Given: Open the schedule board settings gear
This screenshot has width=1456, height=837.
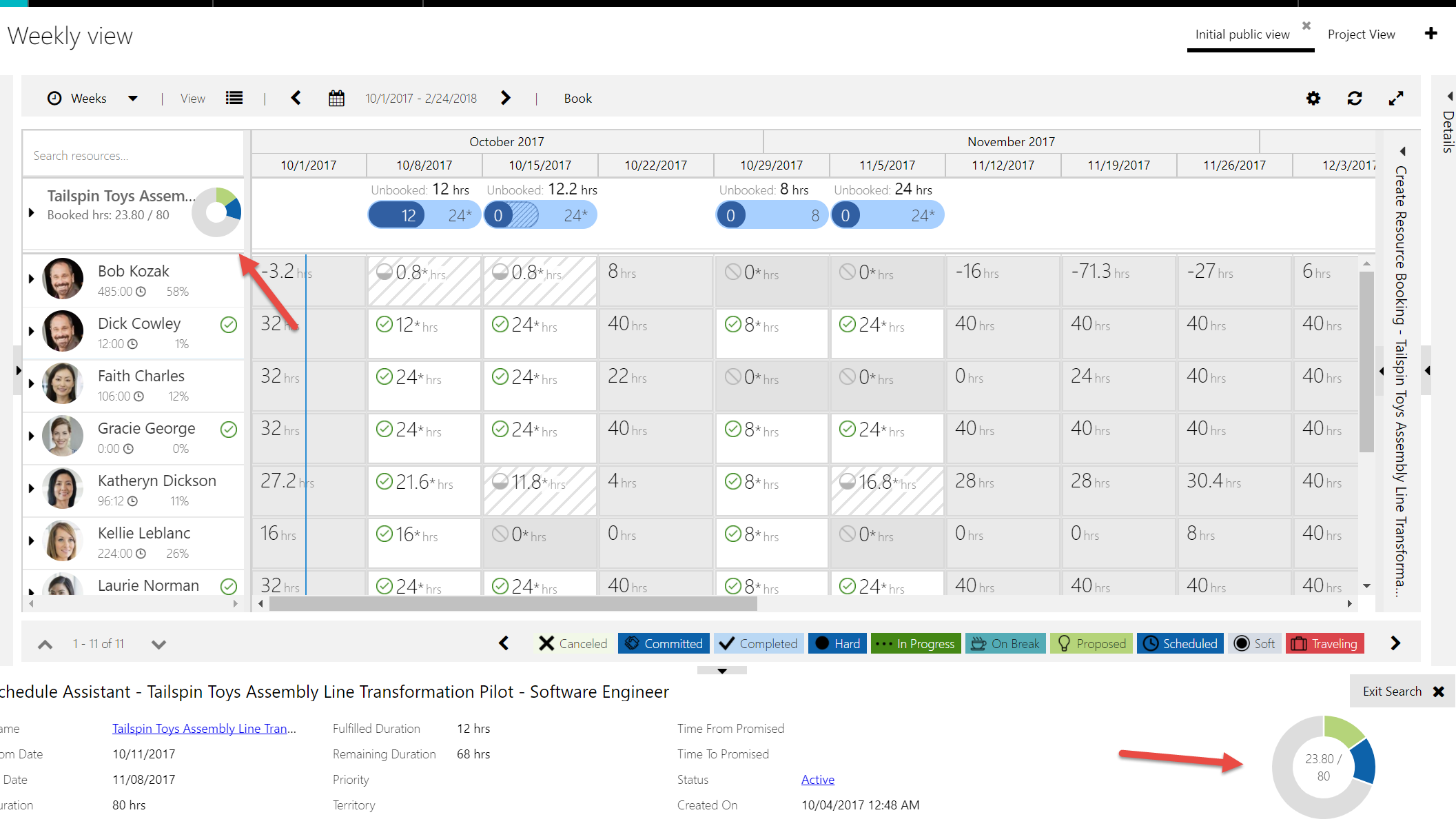Looking at the screenshot, I should coord(1313,99).
